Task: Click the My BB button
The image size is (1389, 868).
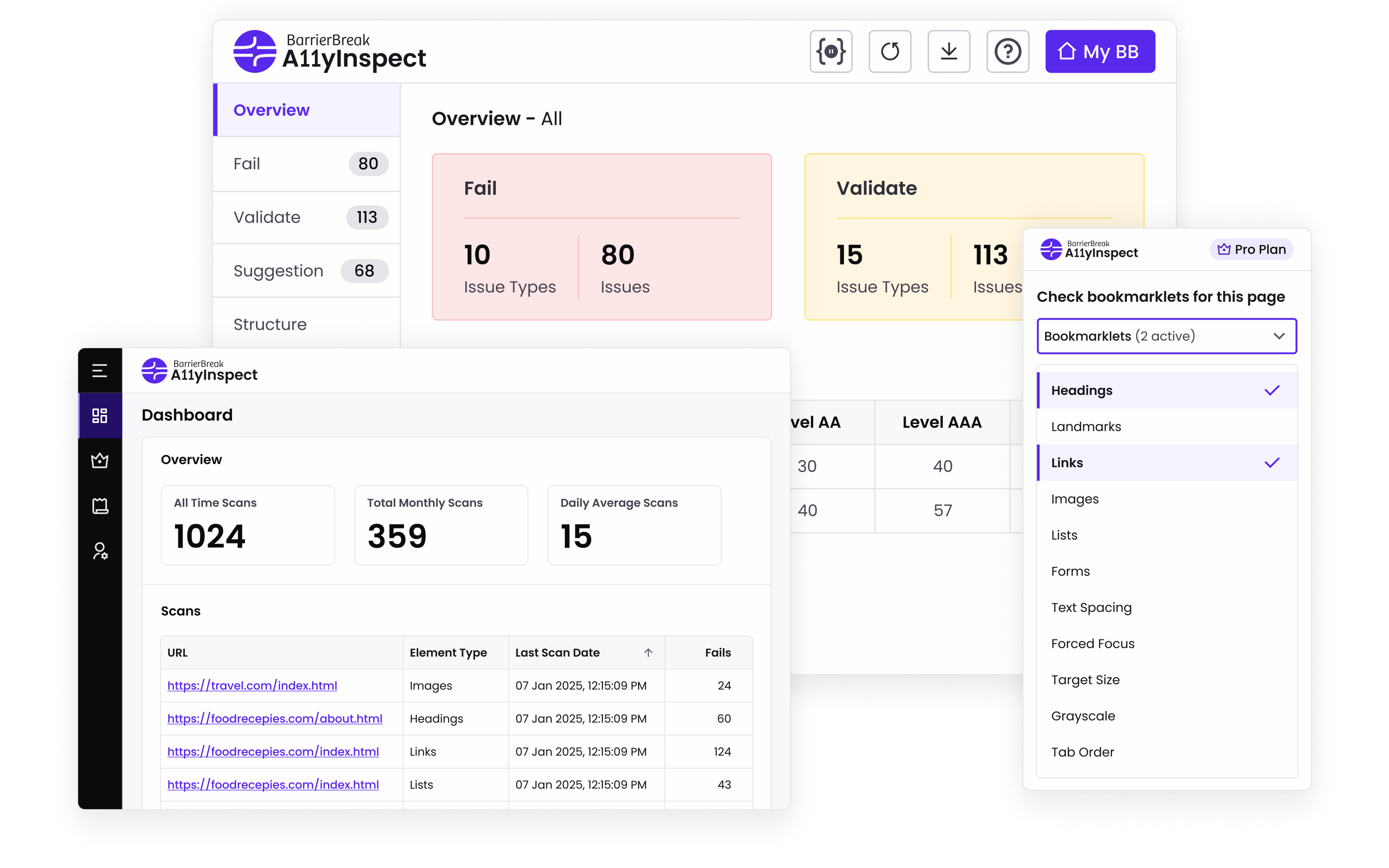Action: pyautogui.click(x=1100, y=51)
